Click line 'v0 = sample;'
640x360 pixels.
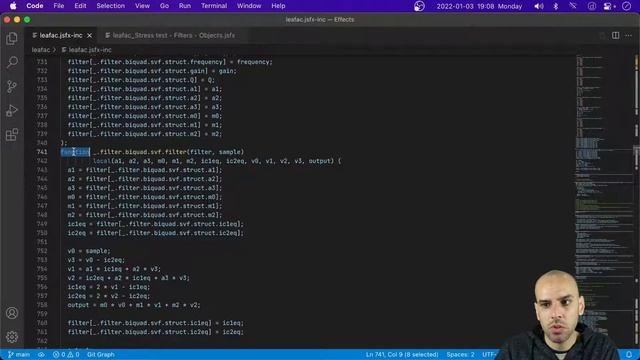[x=89, y=251]
